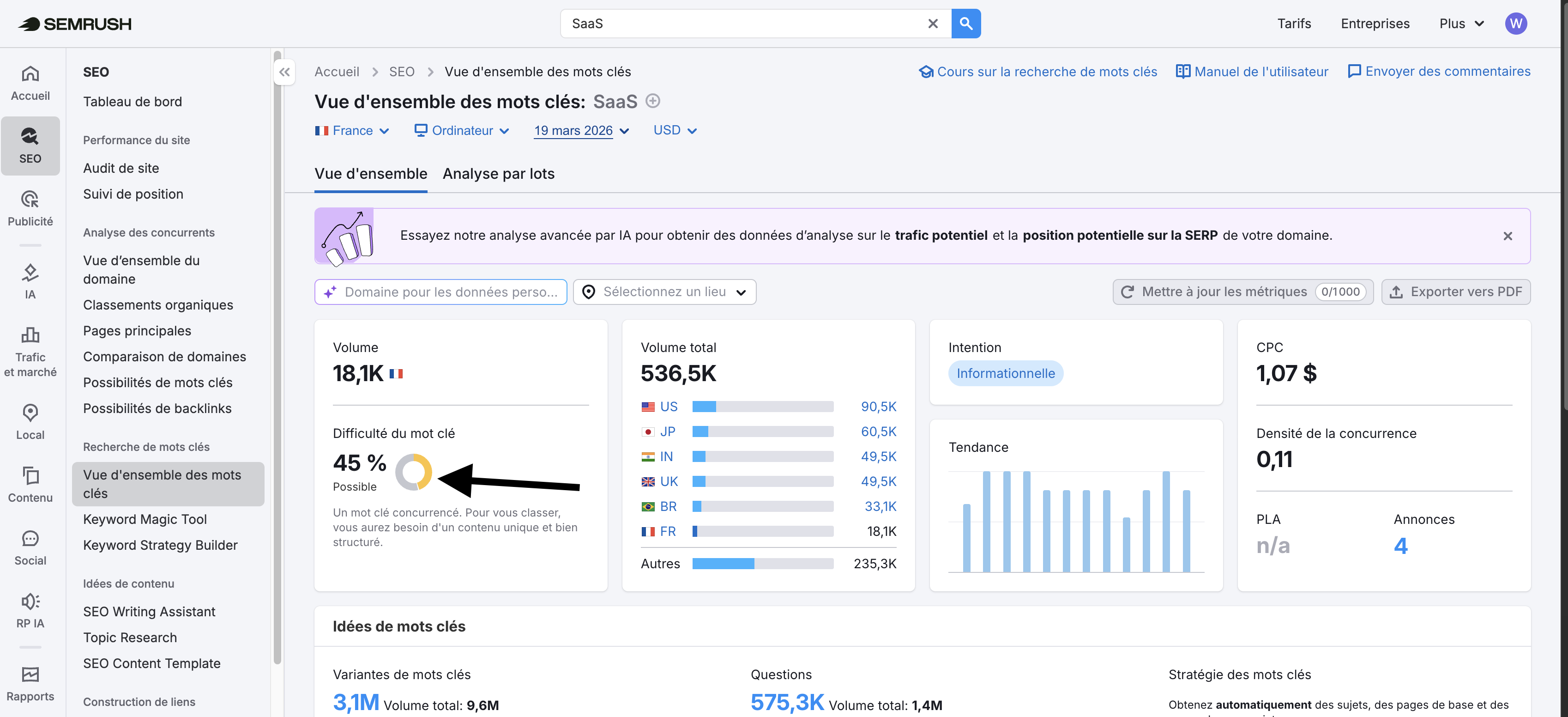Click the US country volume row link

pyautogui.click(x=669, y=407)
